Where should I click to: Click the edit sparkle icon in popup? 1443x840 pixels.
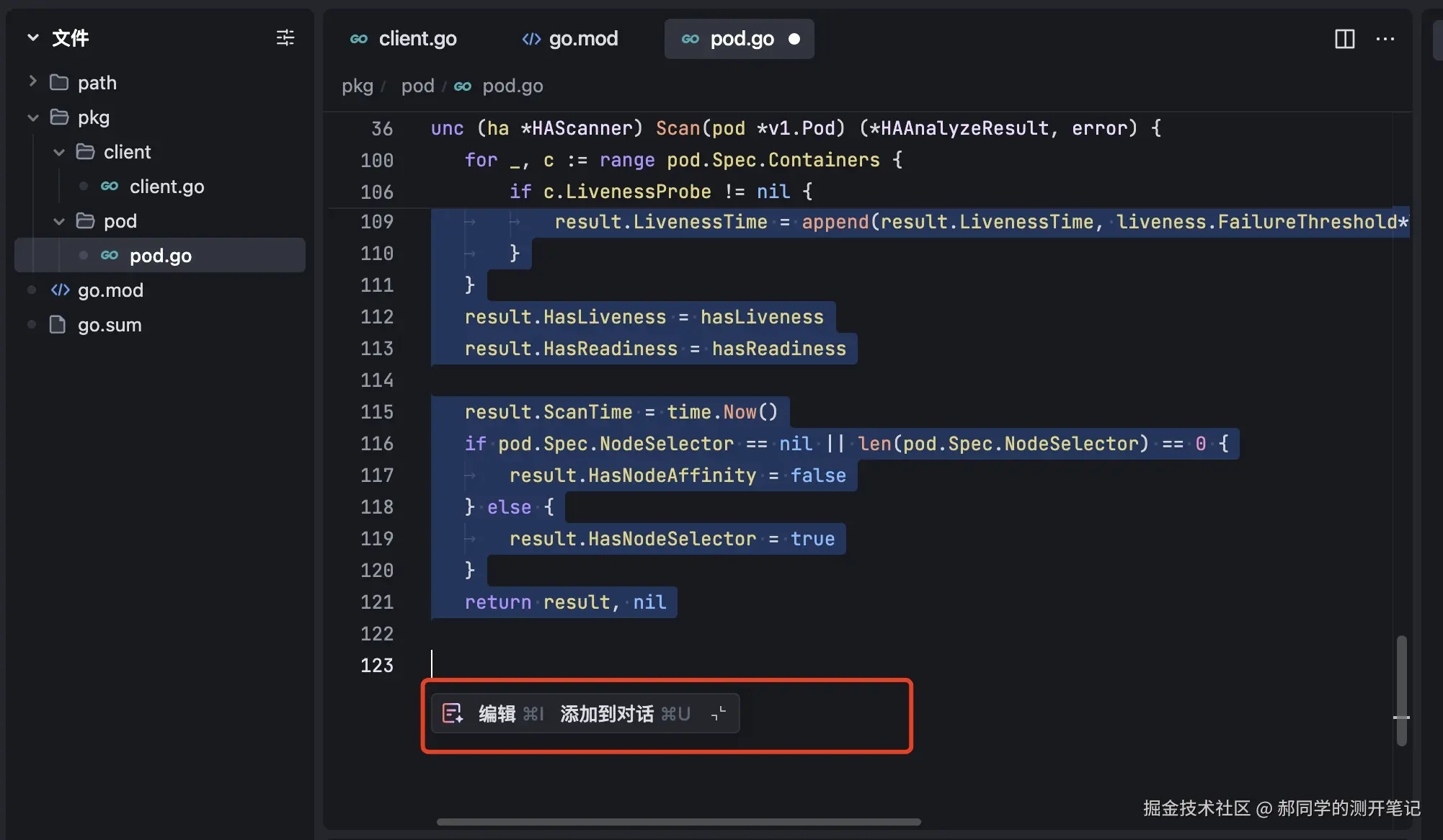tap(453, 713)
